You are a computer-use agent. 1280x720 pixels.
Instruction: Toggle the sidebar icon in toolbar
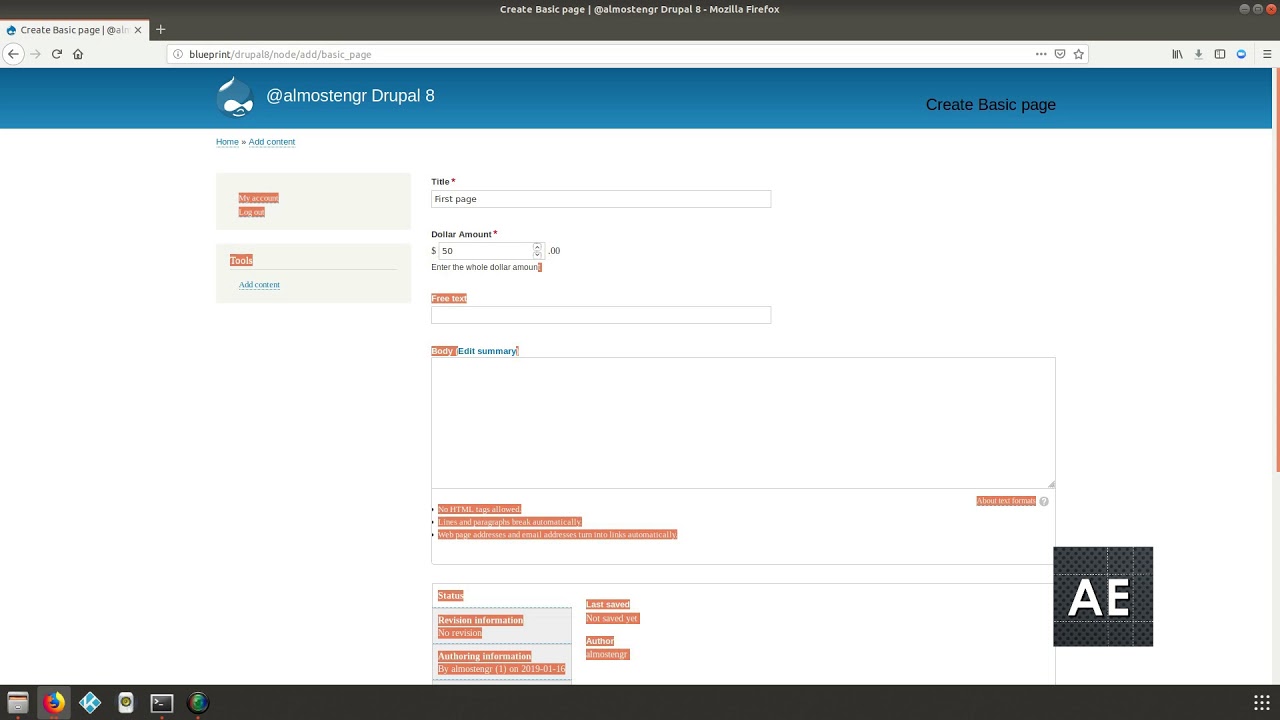click(x=1220, y=54)
